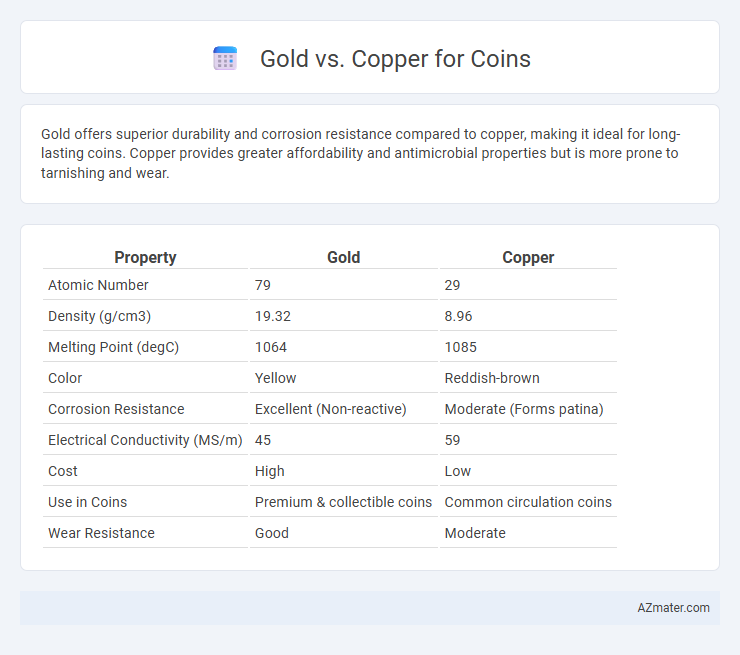Screen dimensions: 740x655
Task: Click copper melting point '1085'
Action: tap(461, 347)
